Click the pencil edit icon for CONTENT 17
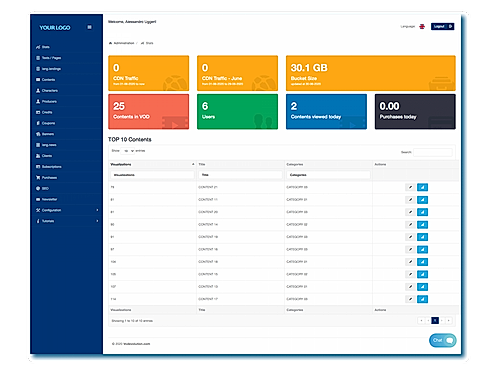Image resolution: width=491 pixels, height=368 pixels. tap(410, 299)
